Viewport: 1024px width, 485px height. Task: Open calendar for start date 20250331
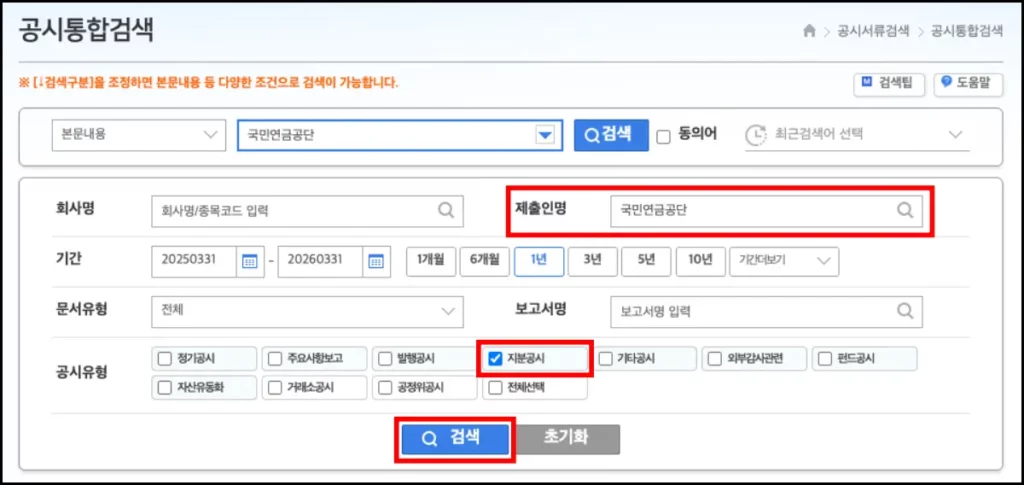[249, 260]
